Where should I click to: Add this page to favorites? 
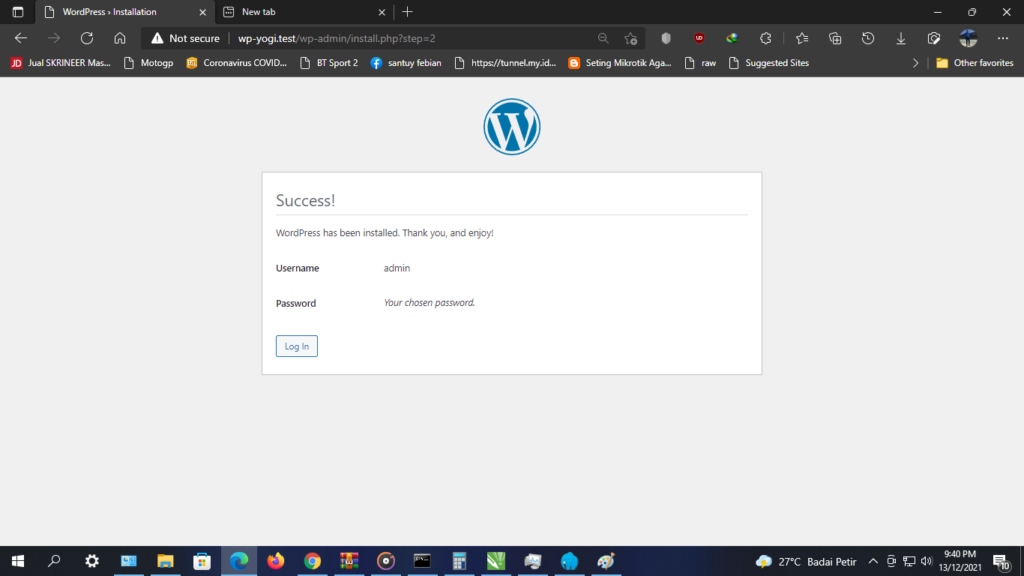pyautogui.click(x=631, y=38)
